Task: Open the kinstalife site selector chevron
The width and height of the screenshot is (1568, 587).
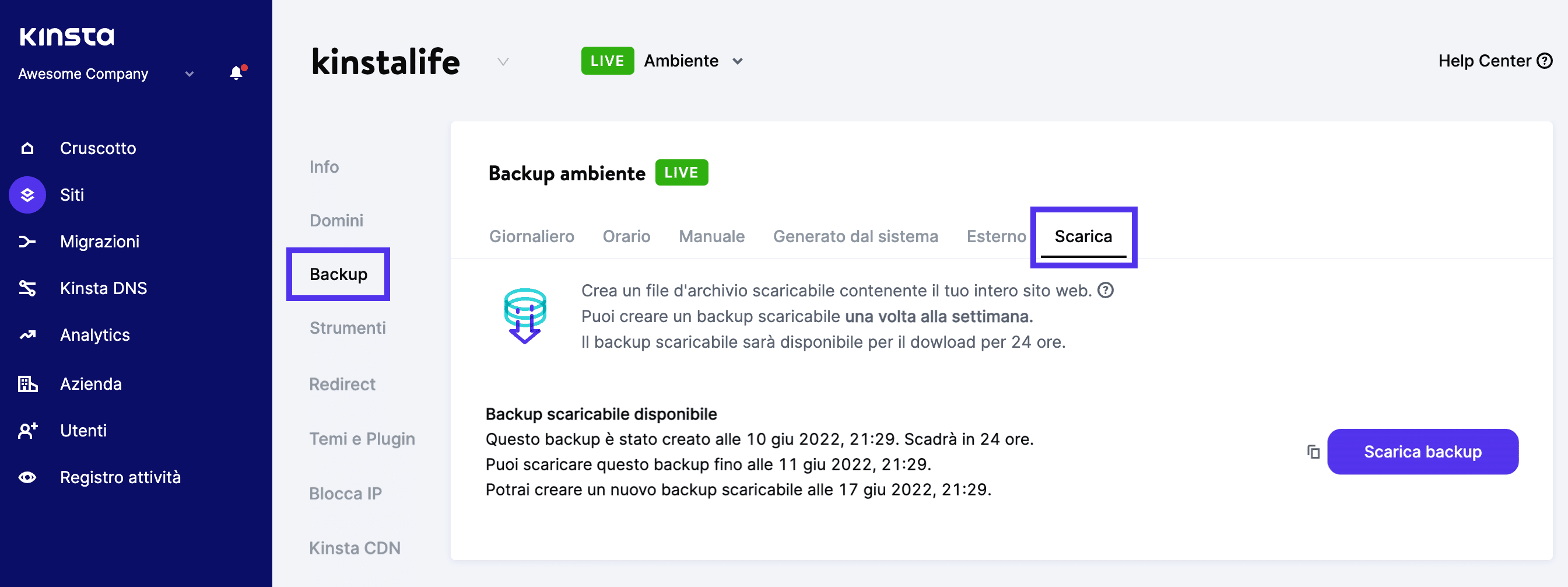Action: point(503,61)
